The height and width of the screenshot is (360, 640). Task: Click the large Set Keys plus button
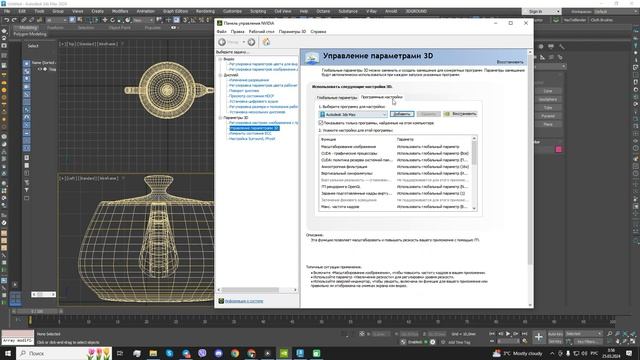coord(538,337)
